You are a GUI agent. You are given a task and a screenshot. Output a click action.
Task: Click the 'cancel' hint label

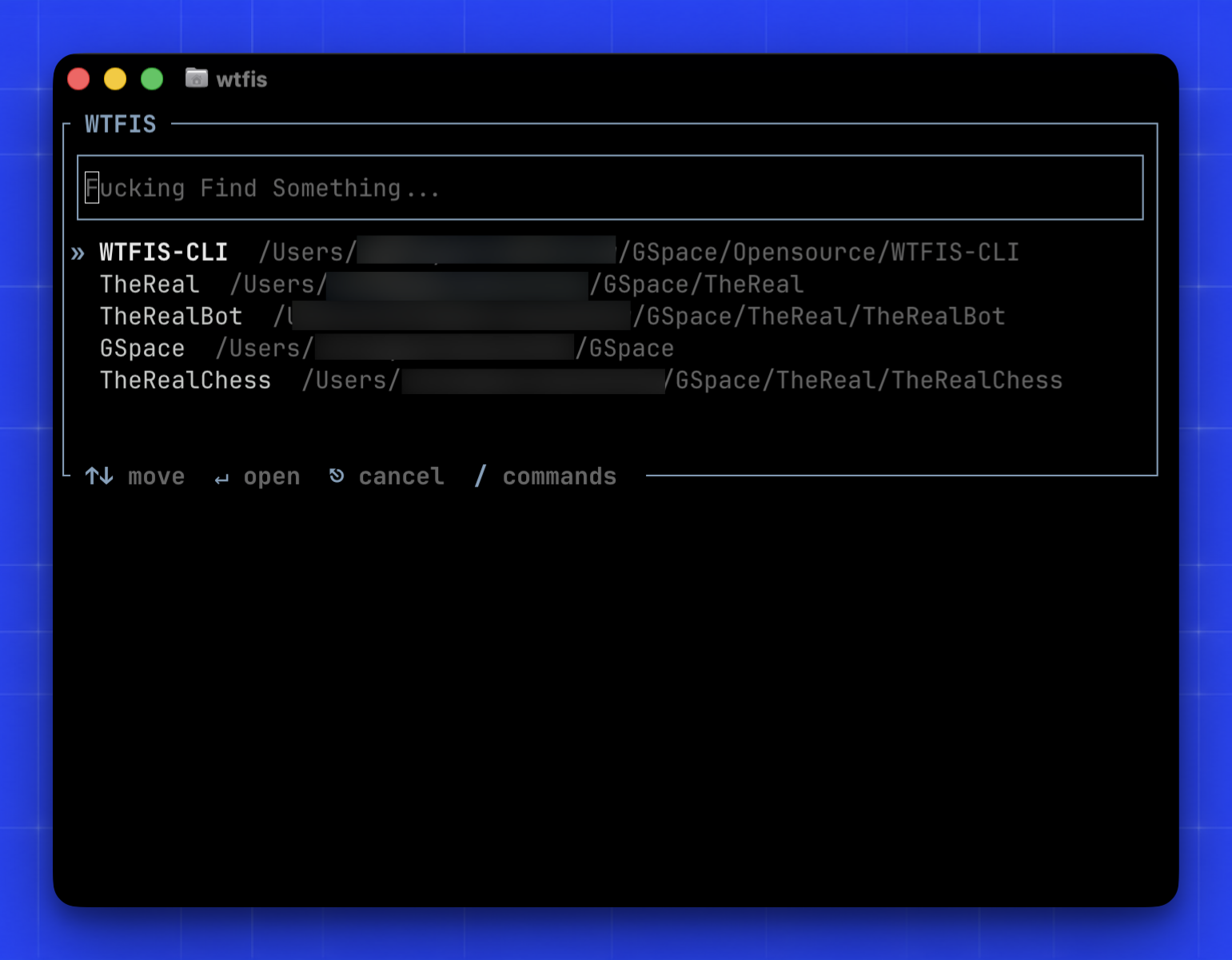tap(401, 476)
